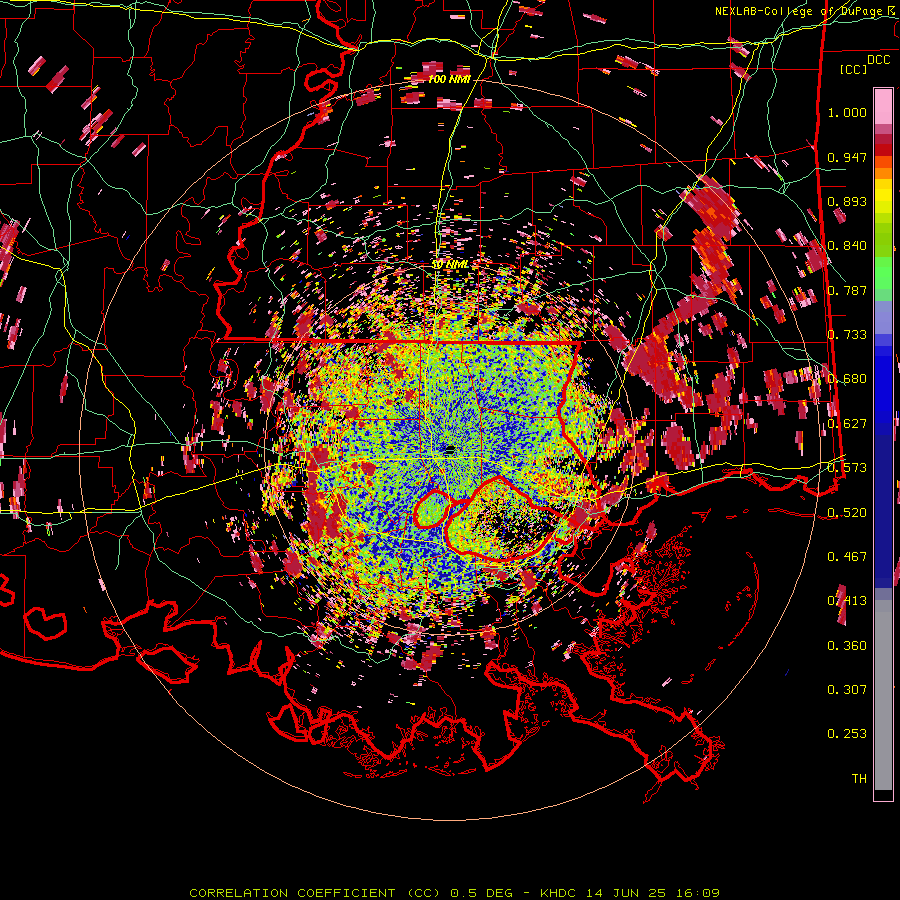Select the 0.360 legend value
900x900 pixels.
(x=847, y=646)
